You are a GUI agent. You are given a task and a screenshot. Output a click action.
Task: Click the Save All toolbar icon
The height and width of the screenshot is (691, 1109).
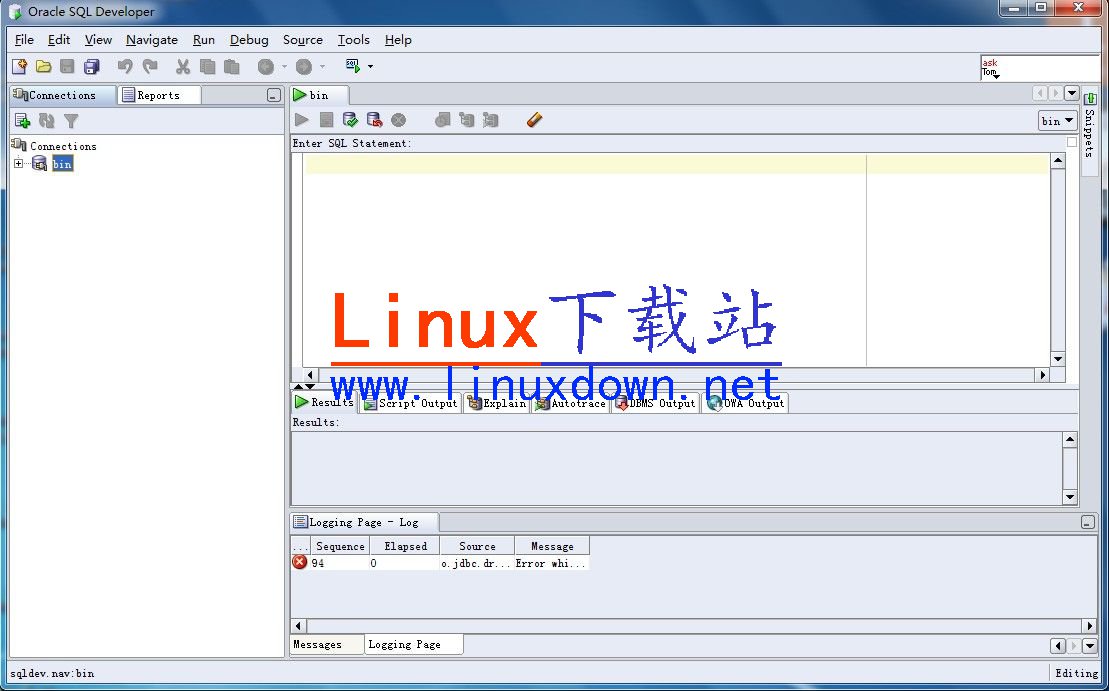point(92,66)
